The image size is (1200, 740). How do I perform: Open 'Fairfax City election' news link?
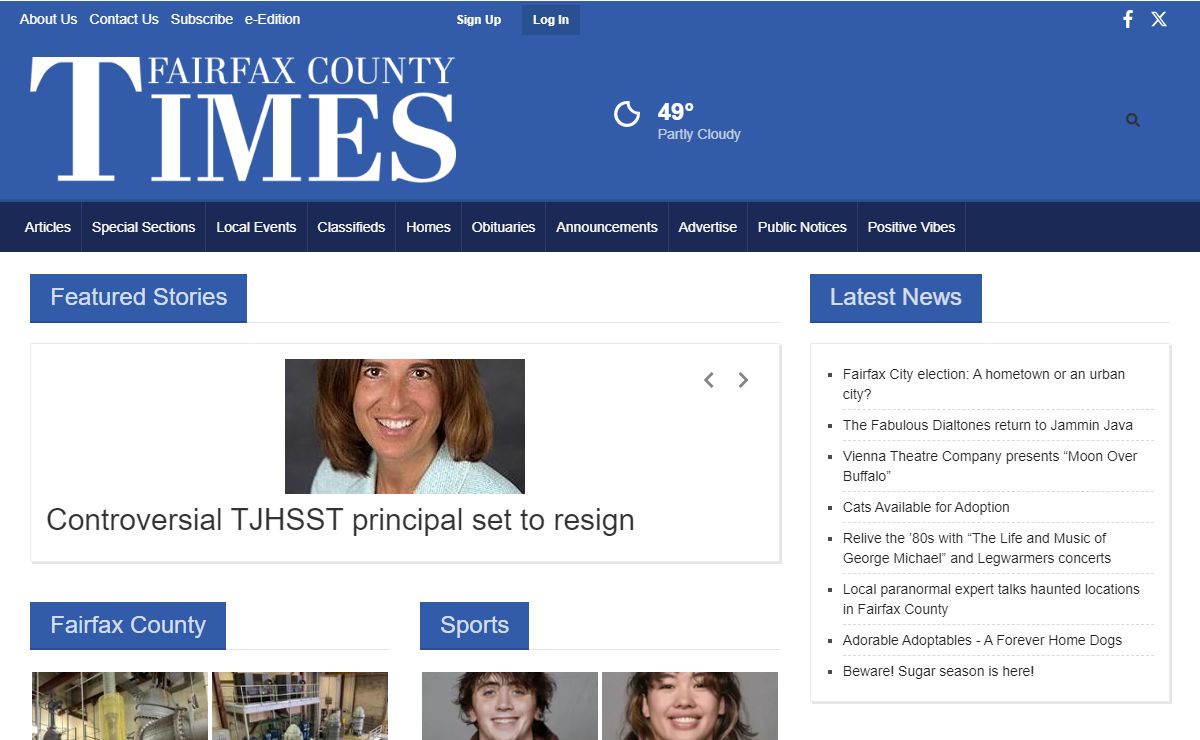(984, 384)
